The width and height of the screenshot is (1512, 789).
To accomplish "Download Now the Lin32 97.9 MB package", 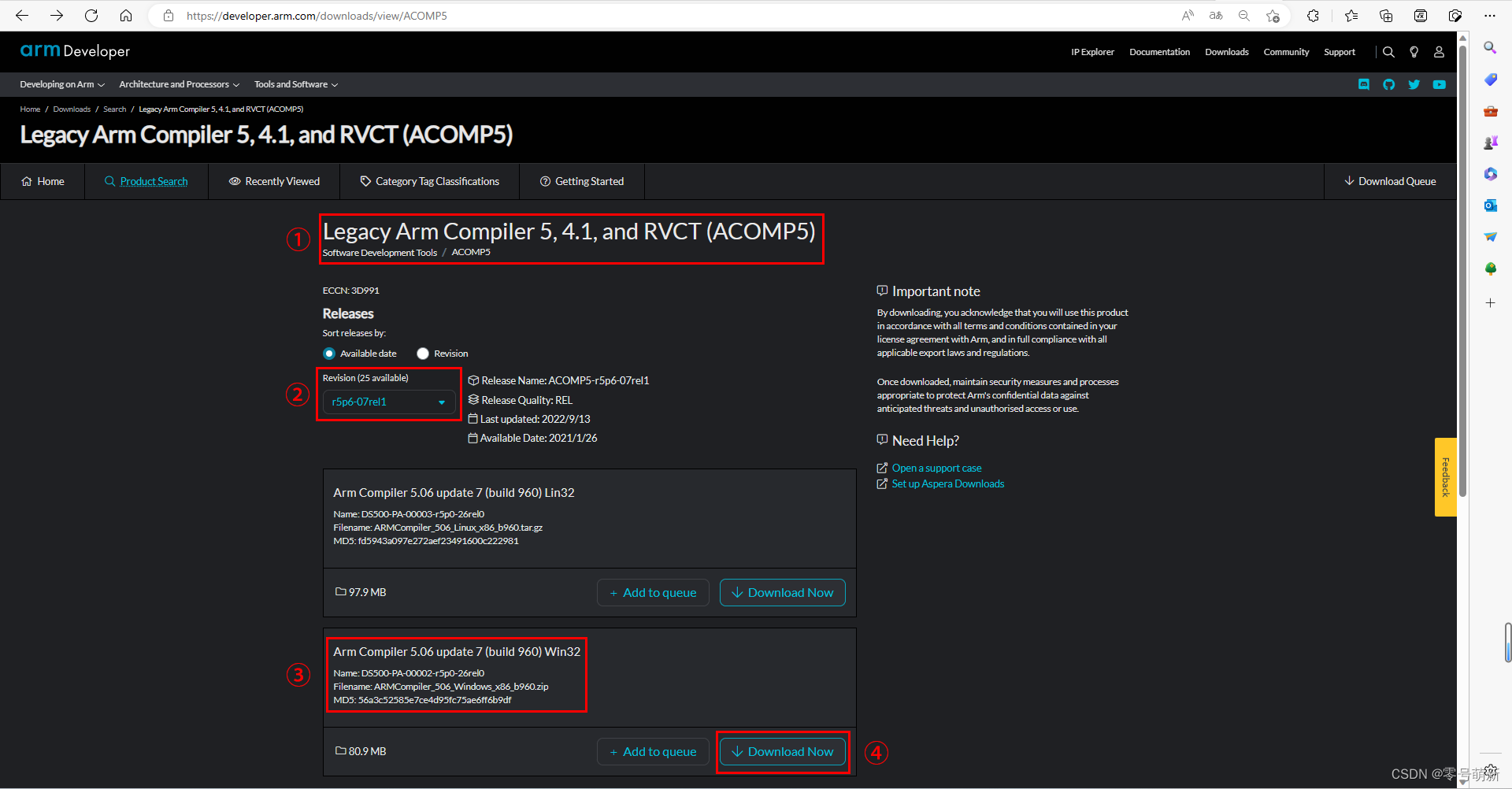I will pyautogui.click(x=783, y=593).
